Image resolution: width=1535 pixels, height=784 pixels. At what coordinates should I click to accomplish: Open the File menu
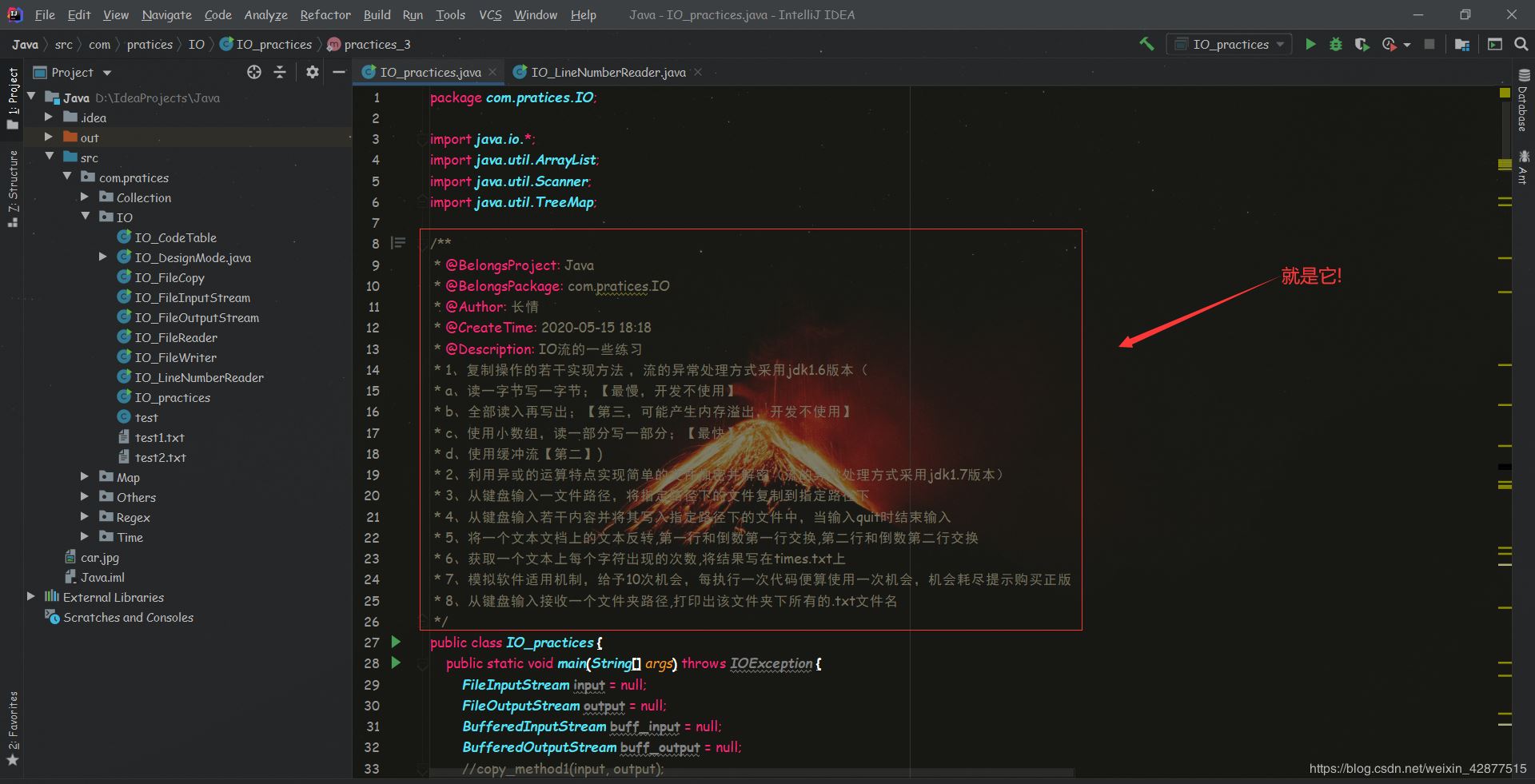tap(45, 14)
